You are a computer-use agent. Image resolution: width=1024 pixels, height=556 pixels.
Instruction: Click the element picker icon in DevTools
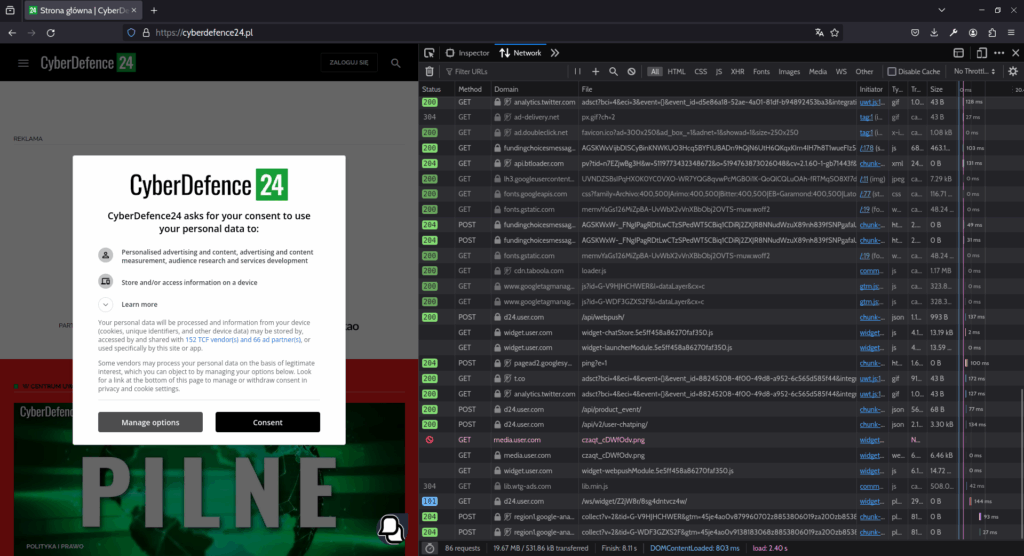429,53
